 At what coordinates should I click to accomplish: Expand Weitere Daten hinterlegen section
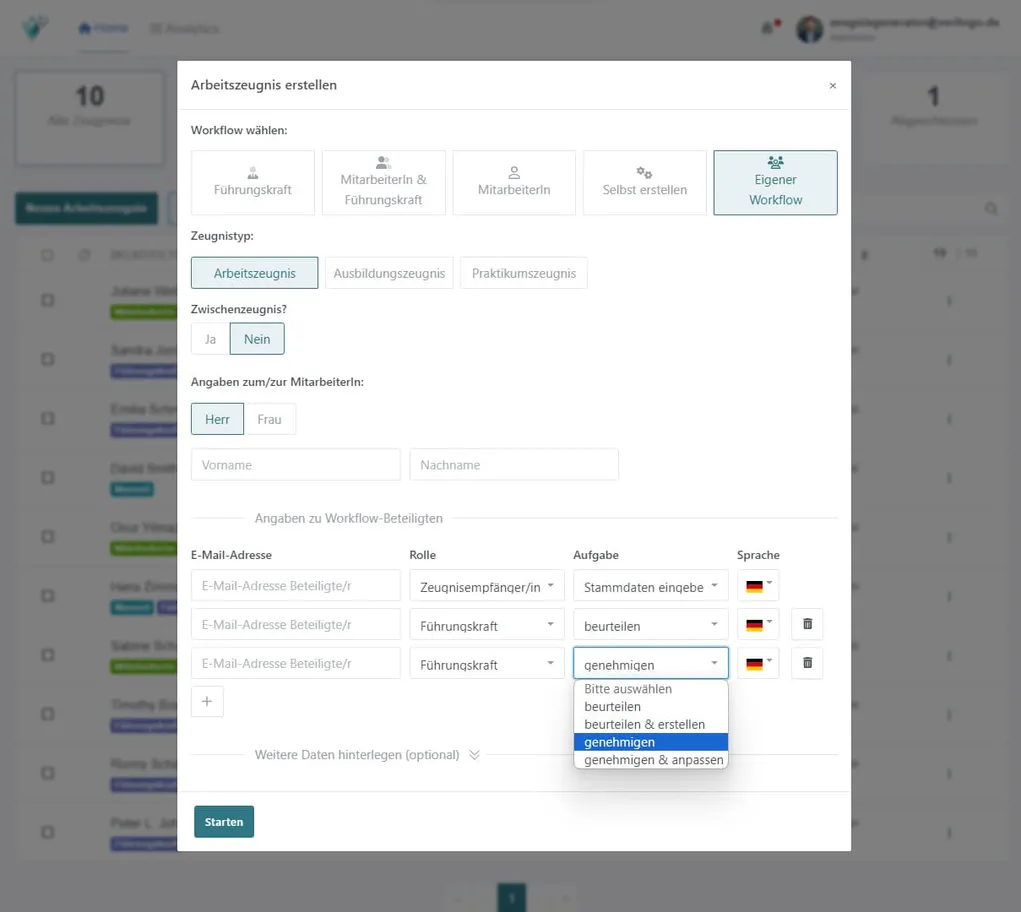point(367,754)
